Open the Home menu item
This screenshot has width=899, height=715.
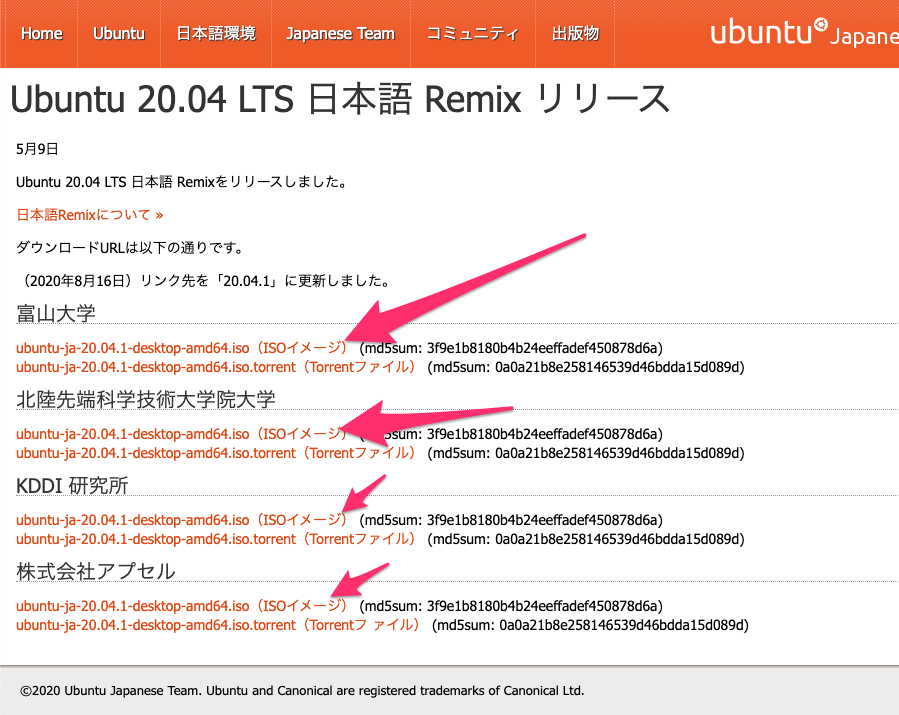point(41,33)
